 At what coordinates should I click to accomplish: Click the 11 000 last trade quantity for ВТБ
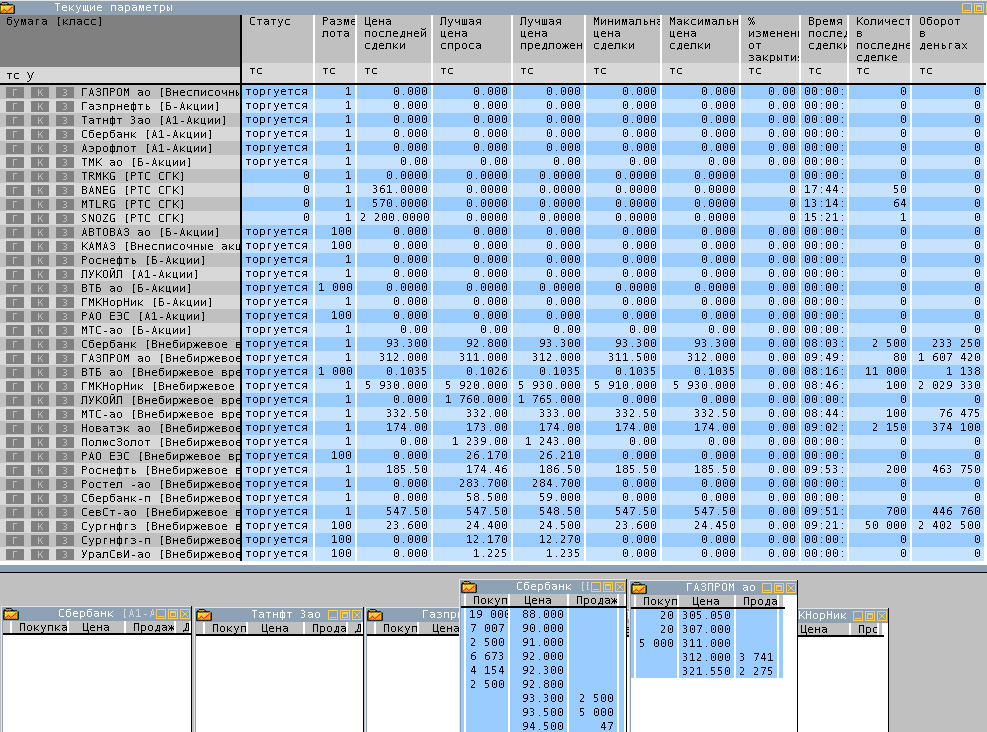tap(885, 371)
